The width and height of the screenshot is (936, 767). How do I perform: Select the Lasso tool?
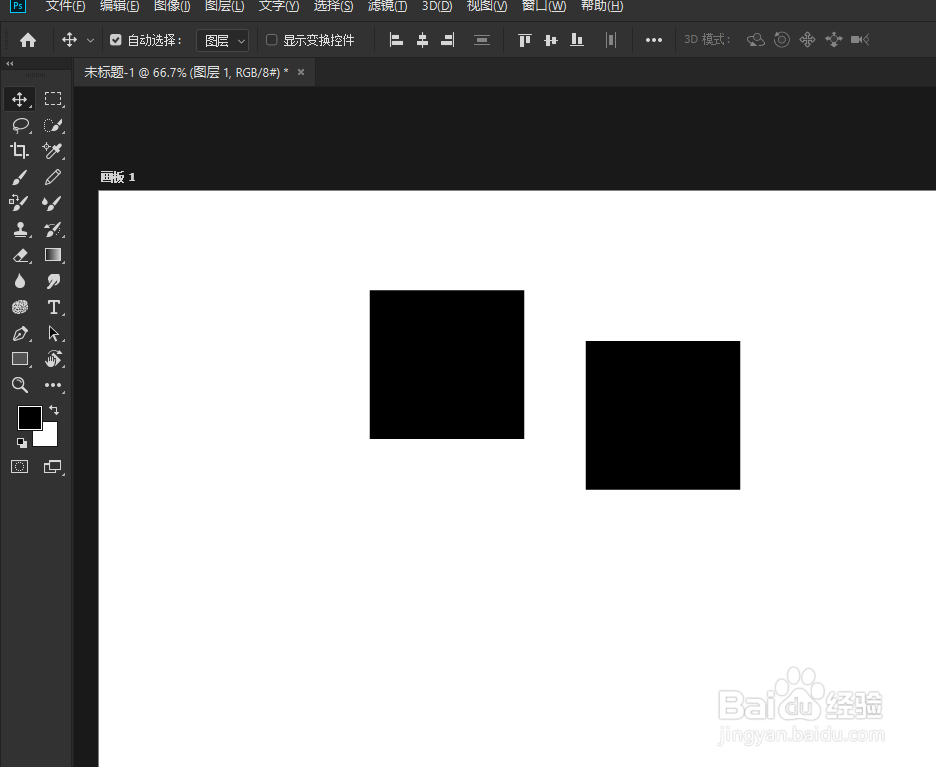(x=20, y=125)
